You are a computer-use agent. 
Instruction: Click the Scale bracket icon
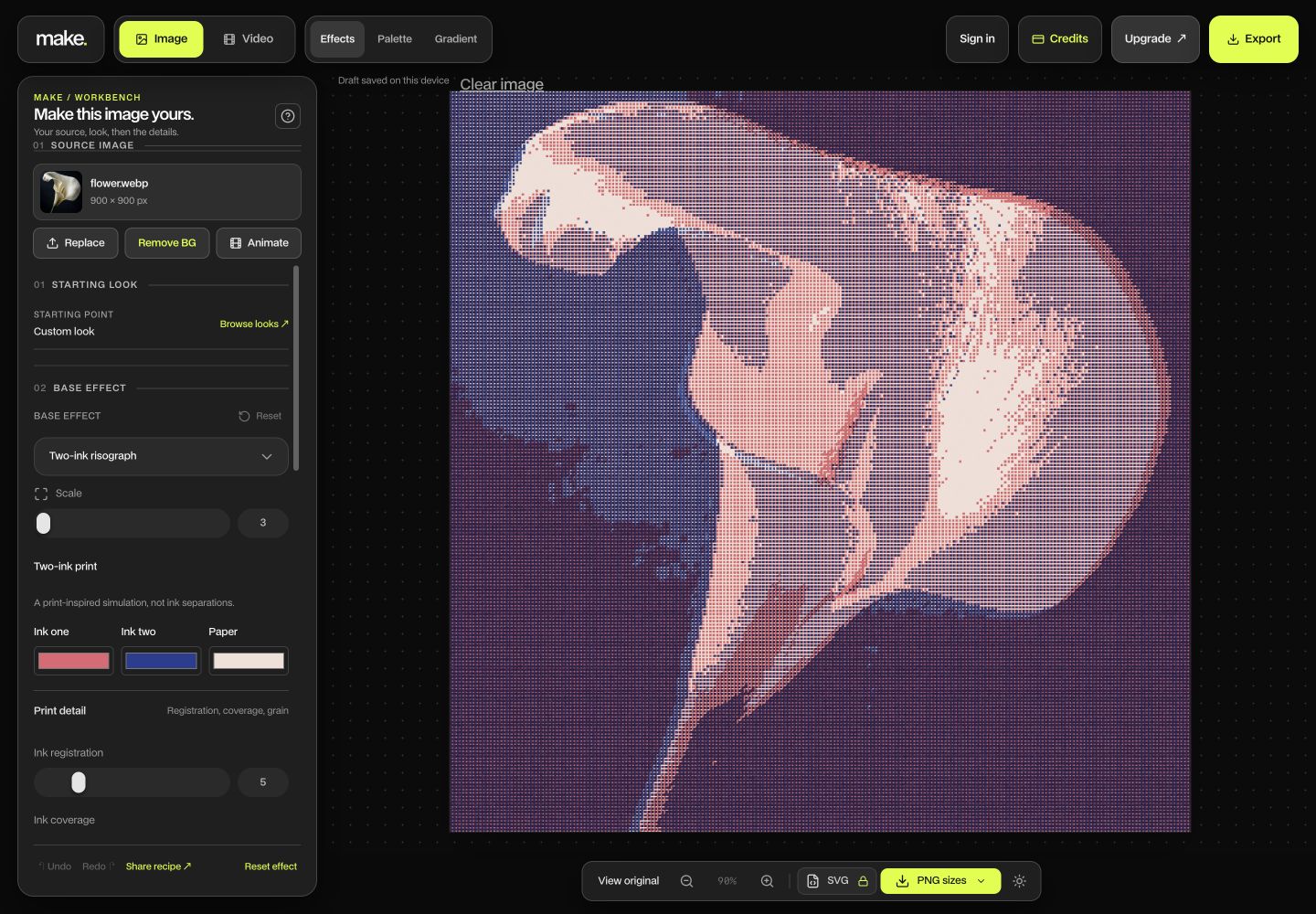point(41,494)
